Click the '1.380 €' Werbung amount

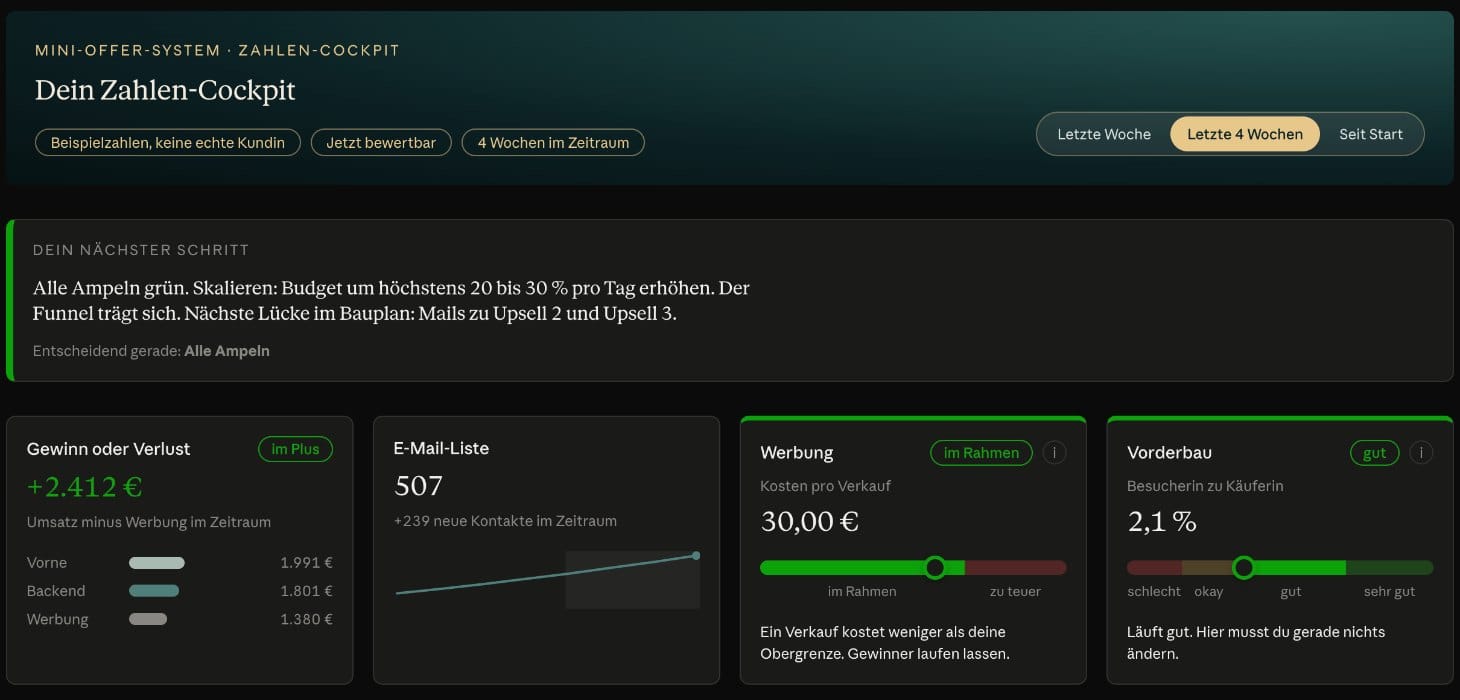(307, 619)
